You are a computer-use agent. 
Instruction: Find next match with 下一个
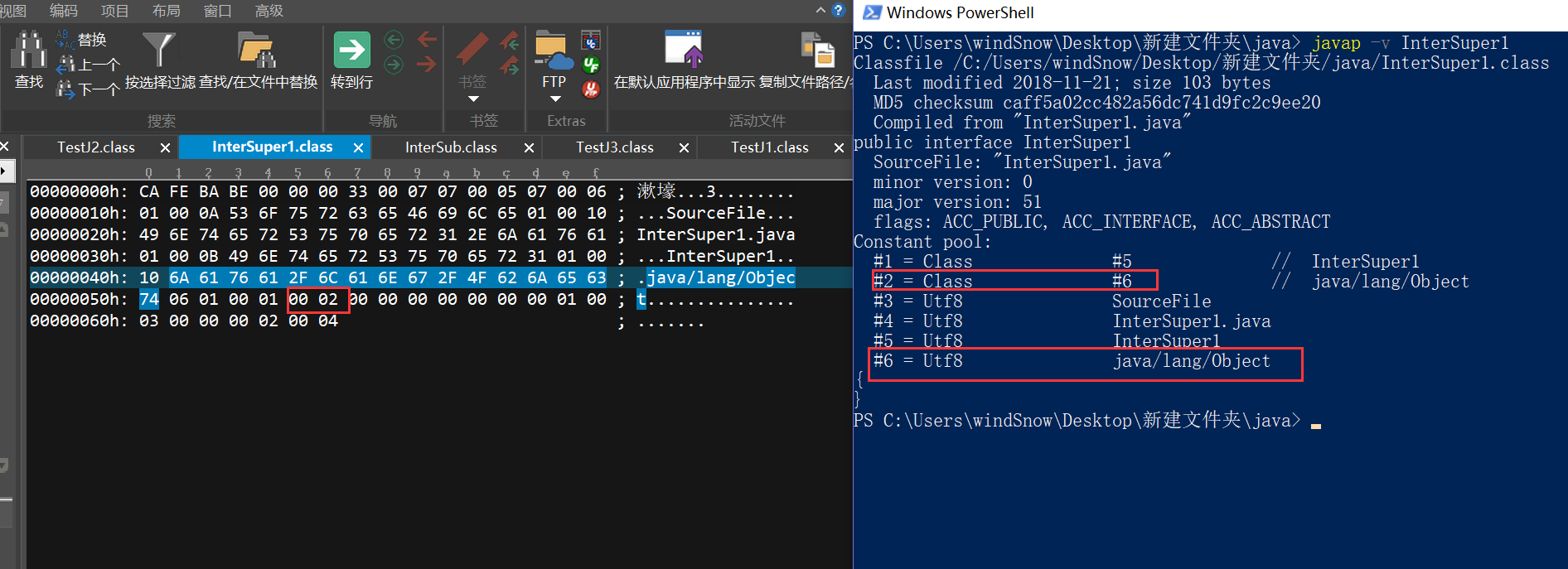(88, 89)
